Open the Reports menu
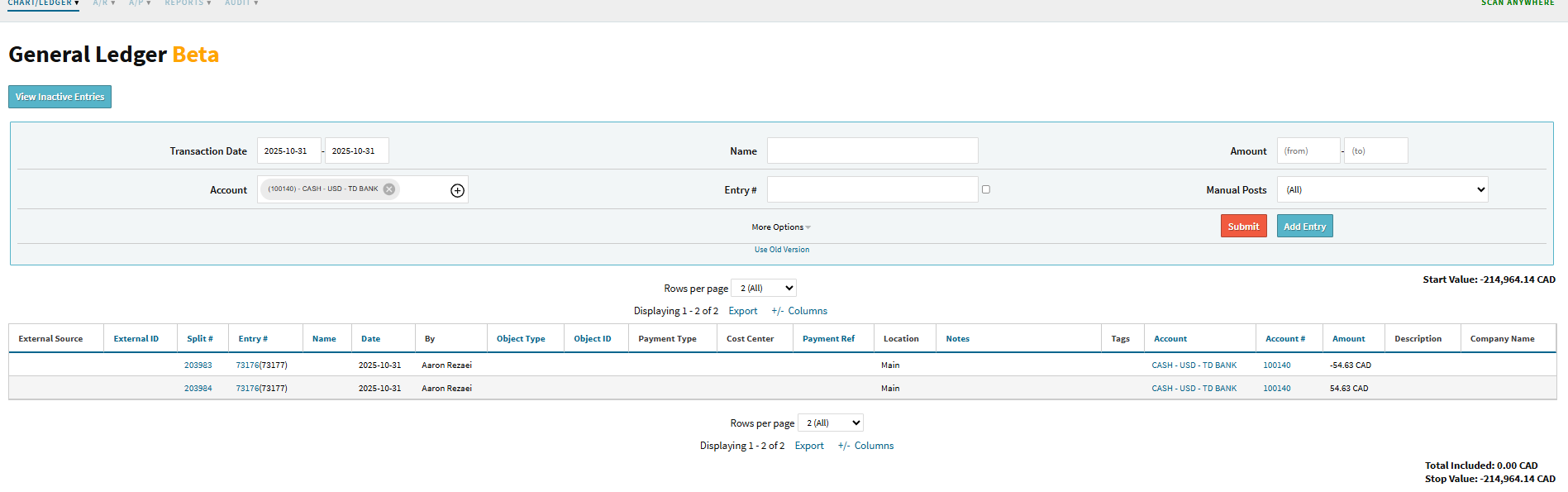The height and width of the screenshot is (492, 1568). point(188,3)
